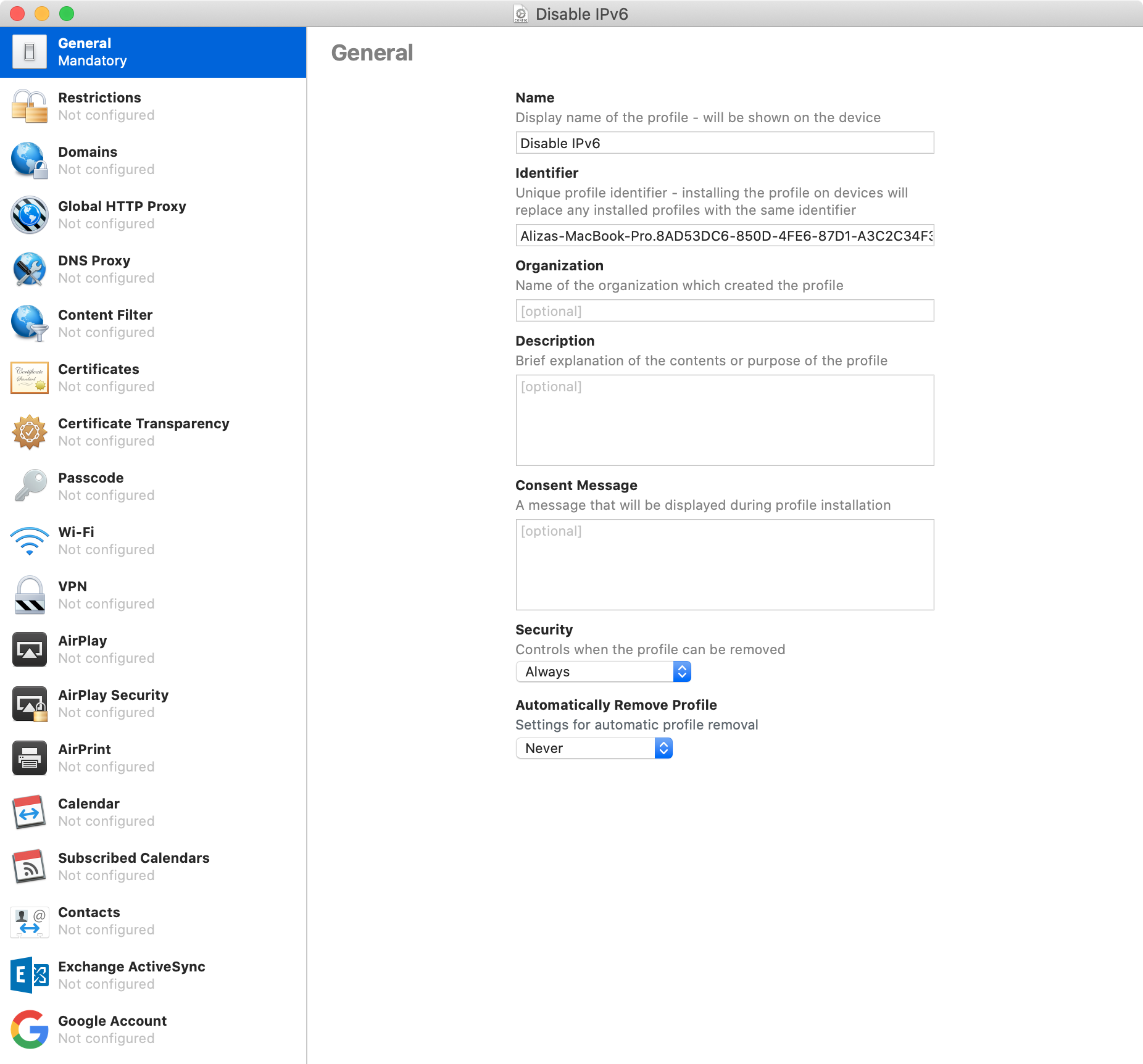Open the Domains globe icon
Screen dimensions: 1143x1064
[29, 160]
